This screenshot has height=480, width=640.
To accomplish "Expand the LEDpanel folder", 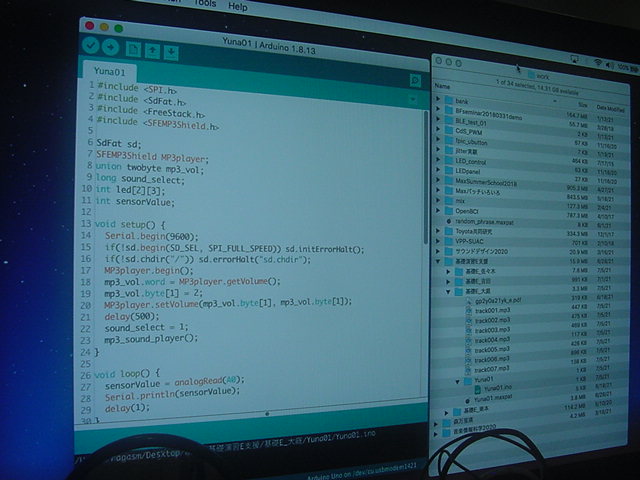I will (x=438, y=169).
